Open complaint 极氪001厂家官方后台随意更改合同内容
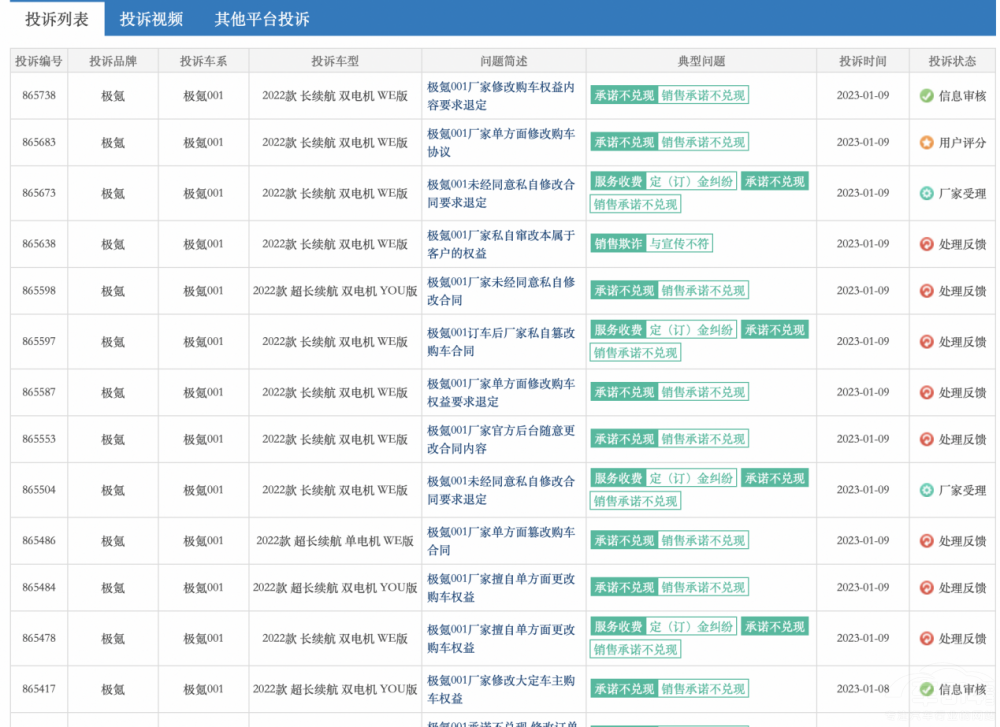Image resolution: width=1000 pixels, height=727 pixels. (501, 439)
